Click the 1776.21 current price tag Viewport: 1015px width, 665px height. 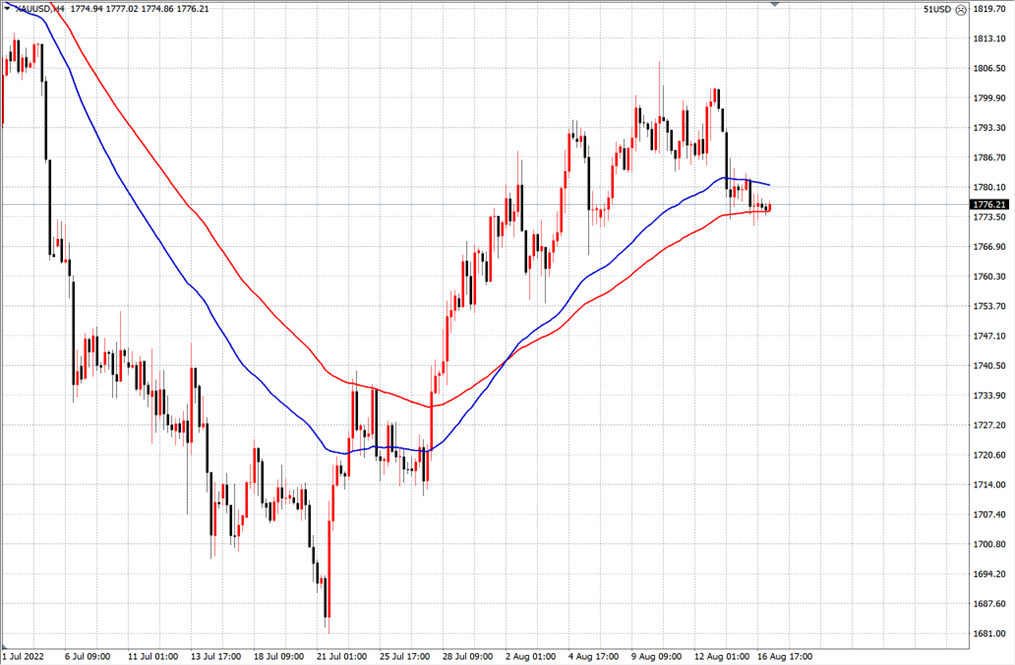pyautogui.click(x=990, y=205)
